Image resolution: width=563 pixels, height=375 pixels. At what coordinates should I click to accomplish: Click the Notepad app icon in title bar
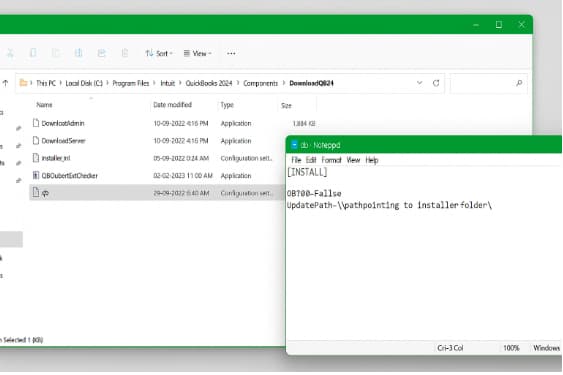[294, 145]
